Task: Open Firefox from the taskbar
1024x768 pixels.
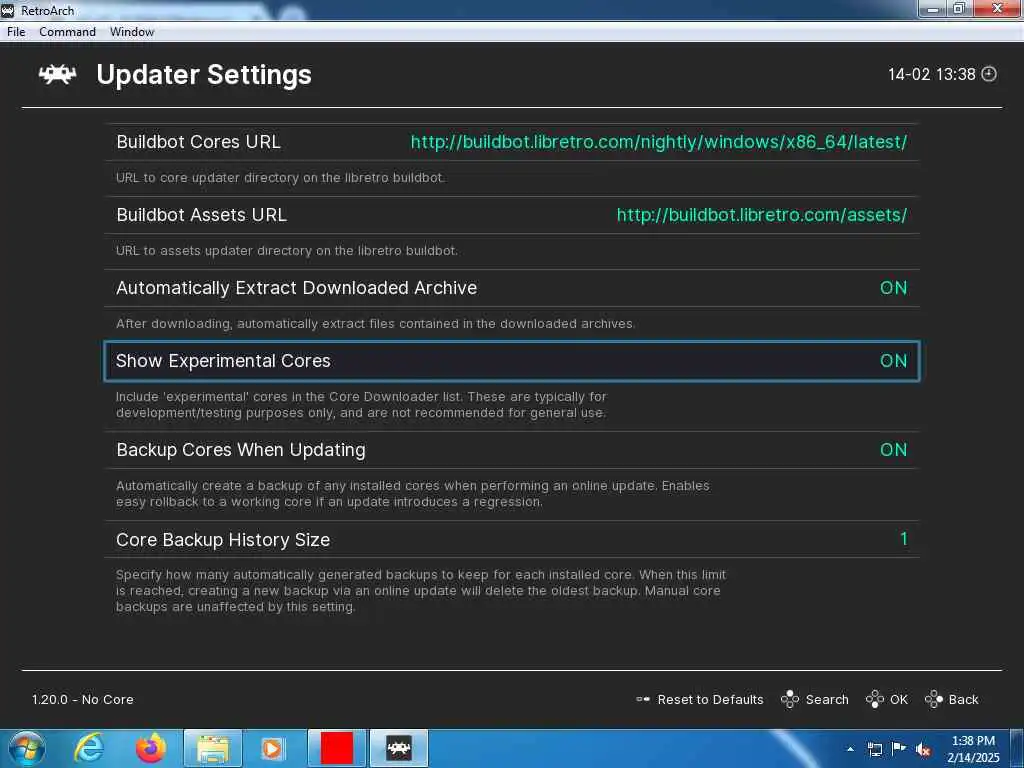Action: pyautogui.click(x=151, y=748)
